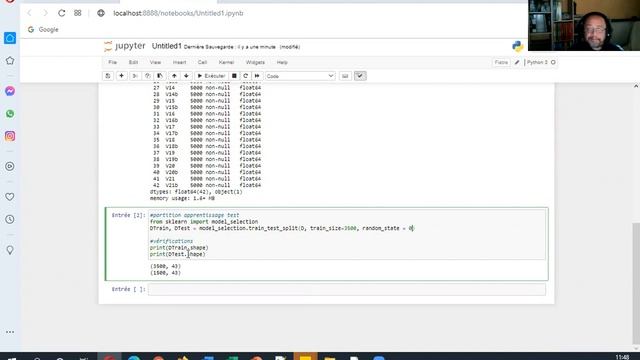
Task: Click the Python logo in header
Action: click(518, 47)
